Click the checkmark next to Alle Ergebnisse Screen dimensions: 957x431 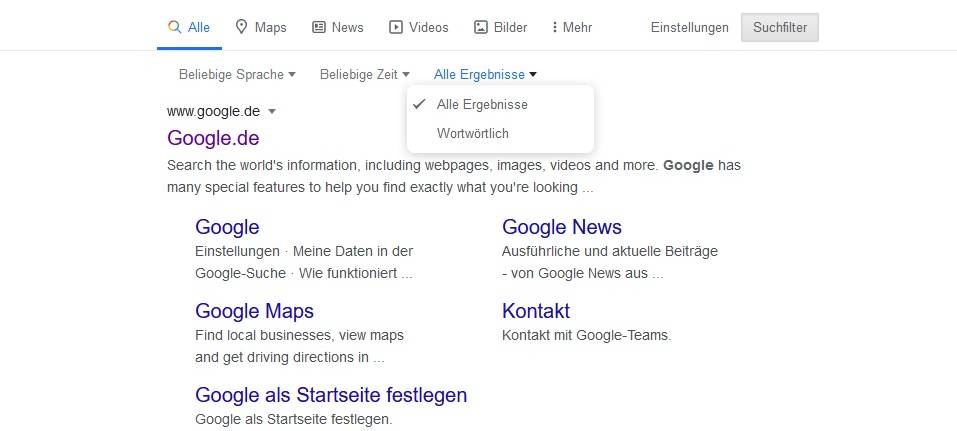click(419, 104)
